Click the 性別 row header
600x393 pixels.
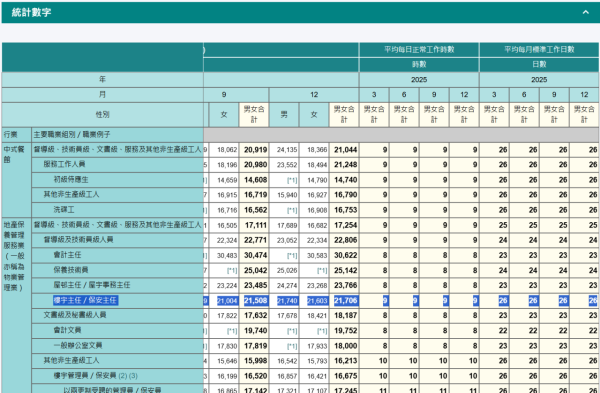pyautogui.click(x=102, y=114)
